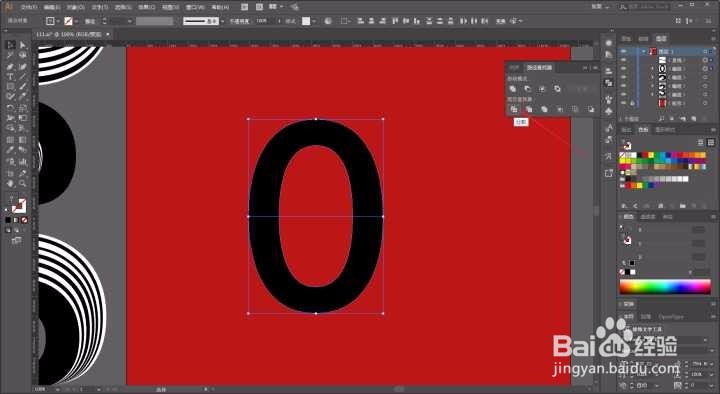Screen dimensions: 720x394
Task: Open the File menu
Action: (x=28, y=7)
